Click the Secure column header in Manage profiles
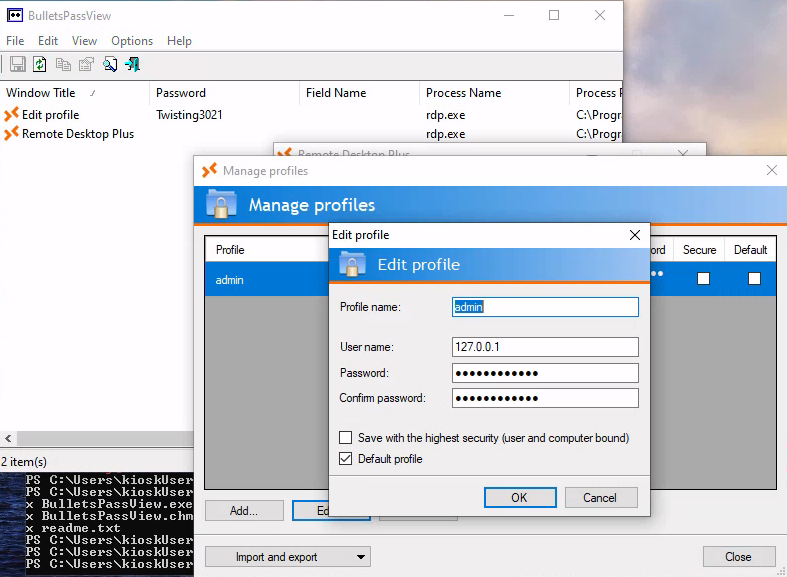This screenshot has height=577, width=787. click(699, 250)
